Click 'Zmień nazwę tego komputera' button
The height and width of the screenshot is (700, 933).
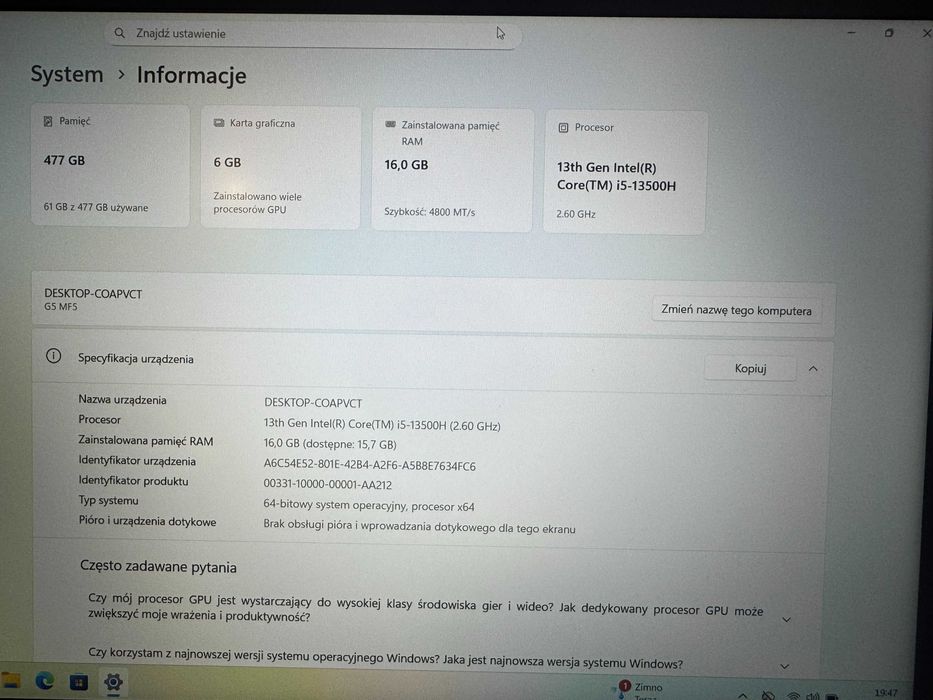click(736, 310)
